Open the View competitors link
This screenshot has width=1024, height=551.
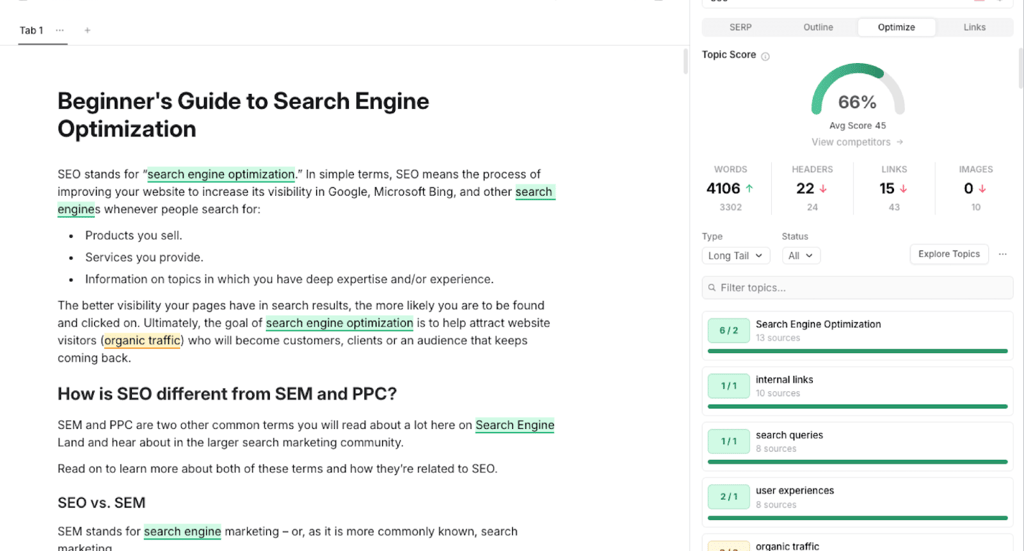pos(857,142)
